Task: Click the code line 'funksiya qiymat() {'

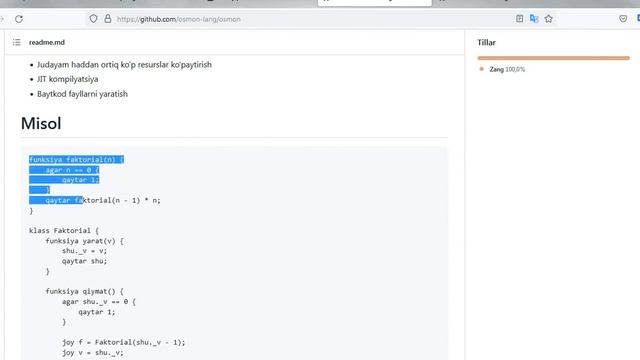Action: pyautogui.click(x=84, y=291)
